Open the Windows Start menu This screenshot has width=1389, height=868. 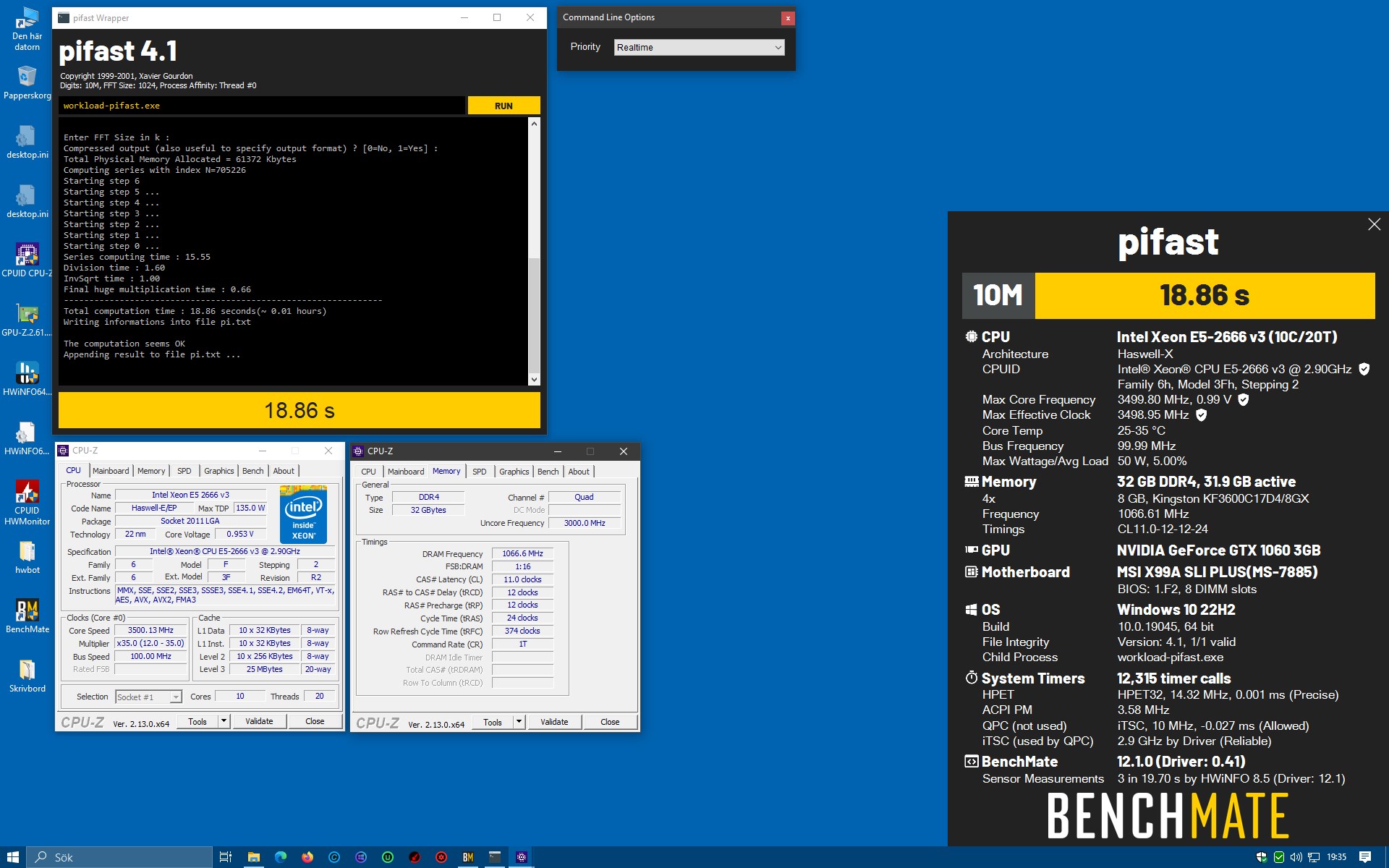(13, 857)
